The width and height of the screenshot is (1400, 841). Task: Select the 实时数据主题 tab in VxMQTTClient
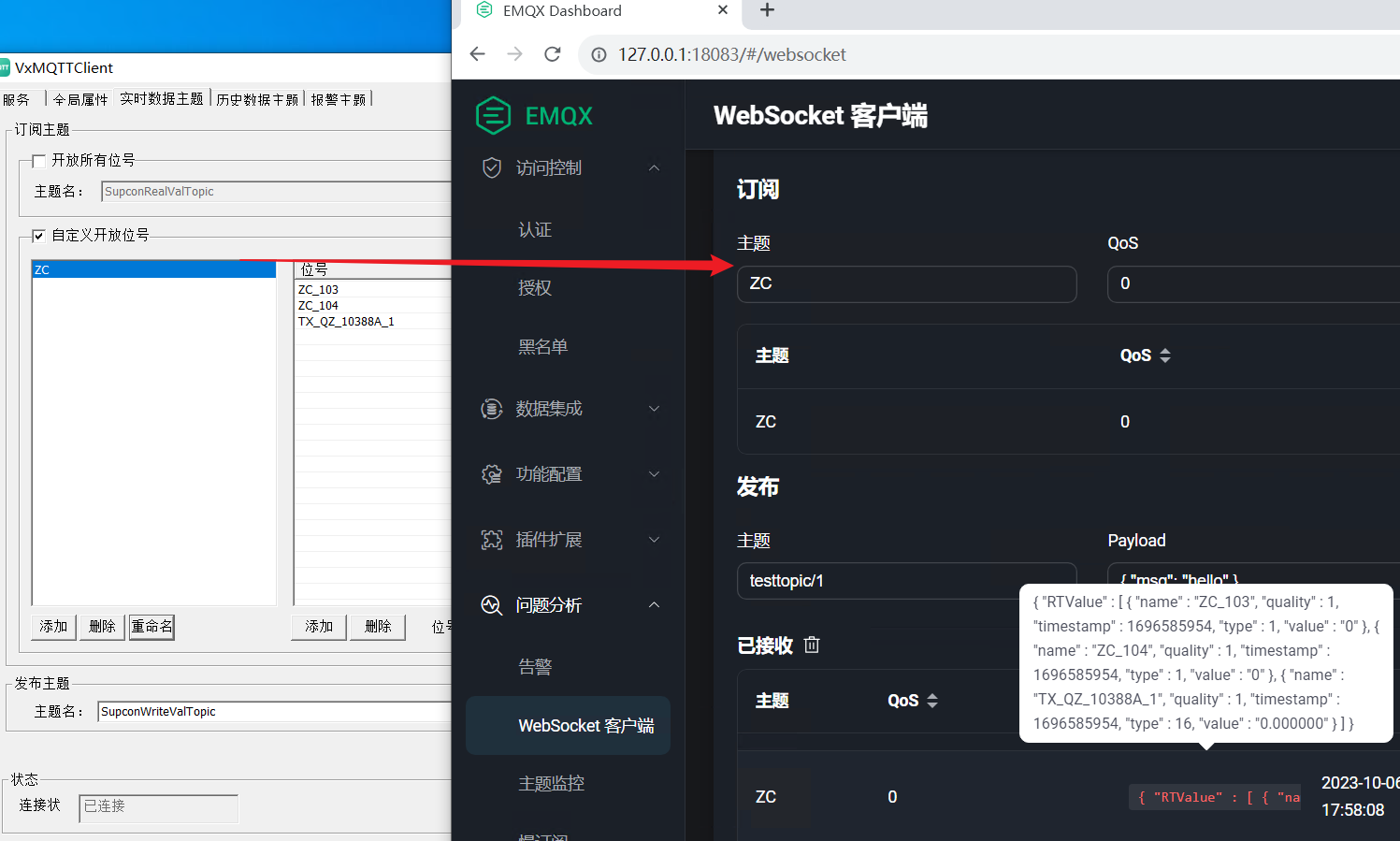pos(162,98)
